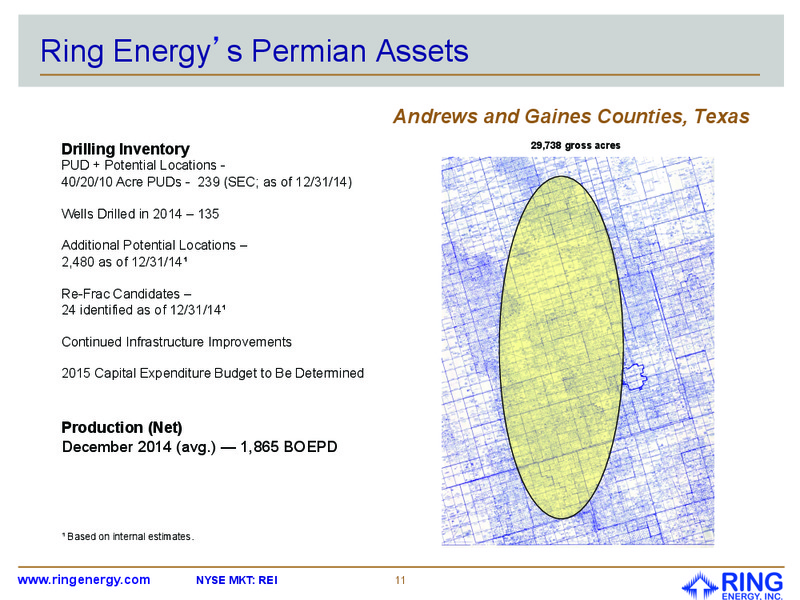Select the 'Drilling Inventory' heading

(x=126, y=149)
